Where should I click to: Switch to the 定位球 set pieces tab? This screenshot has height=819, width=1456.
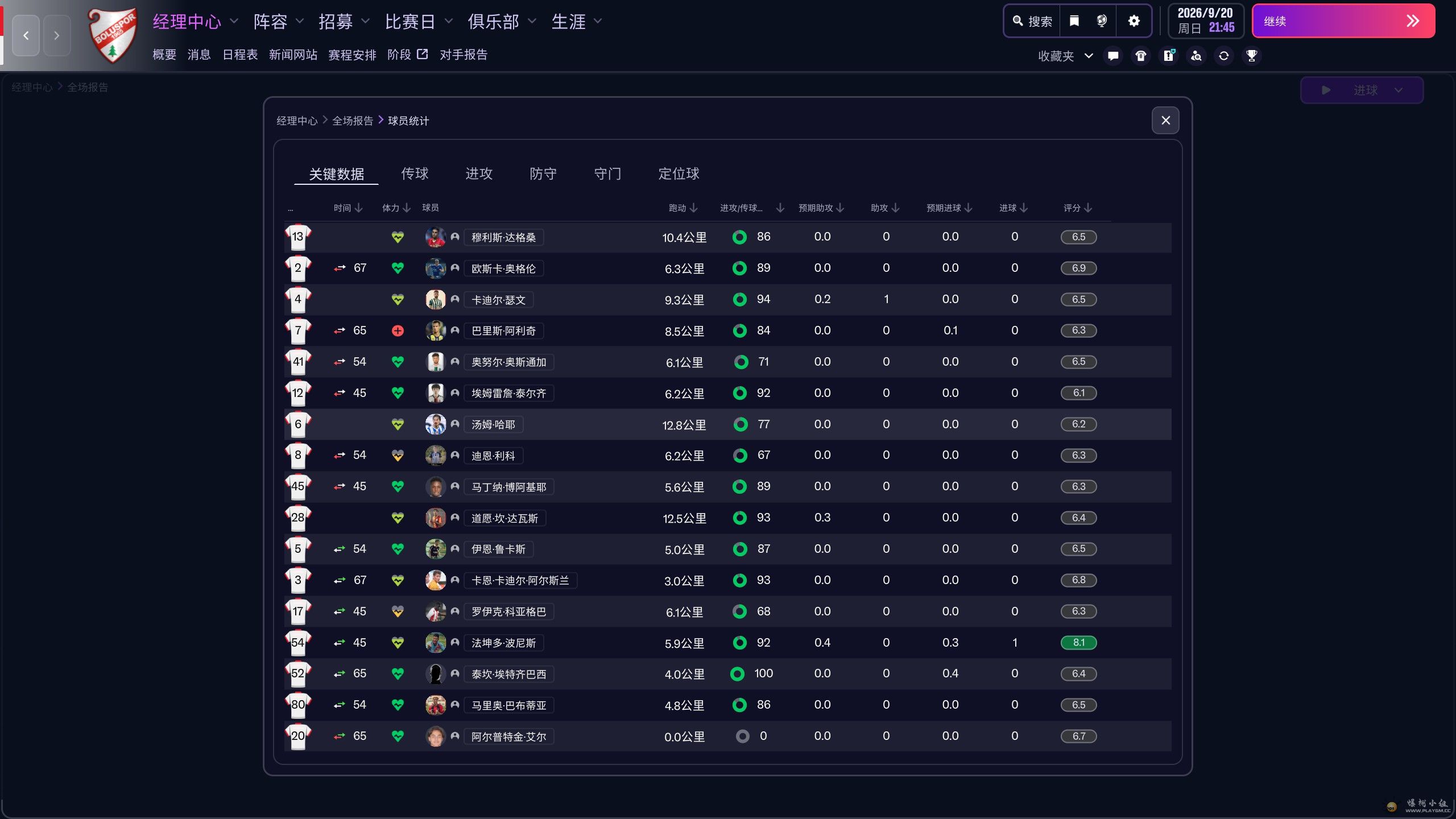679,173
